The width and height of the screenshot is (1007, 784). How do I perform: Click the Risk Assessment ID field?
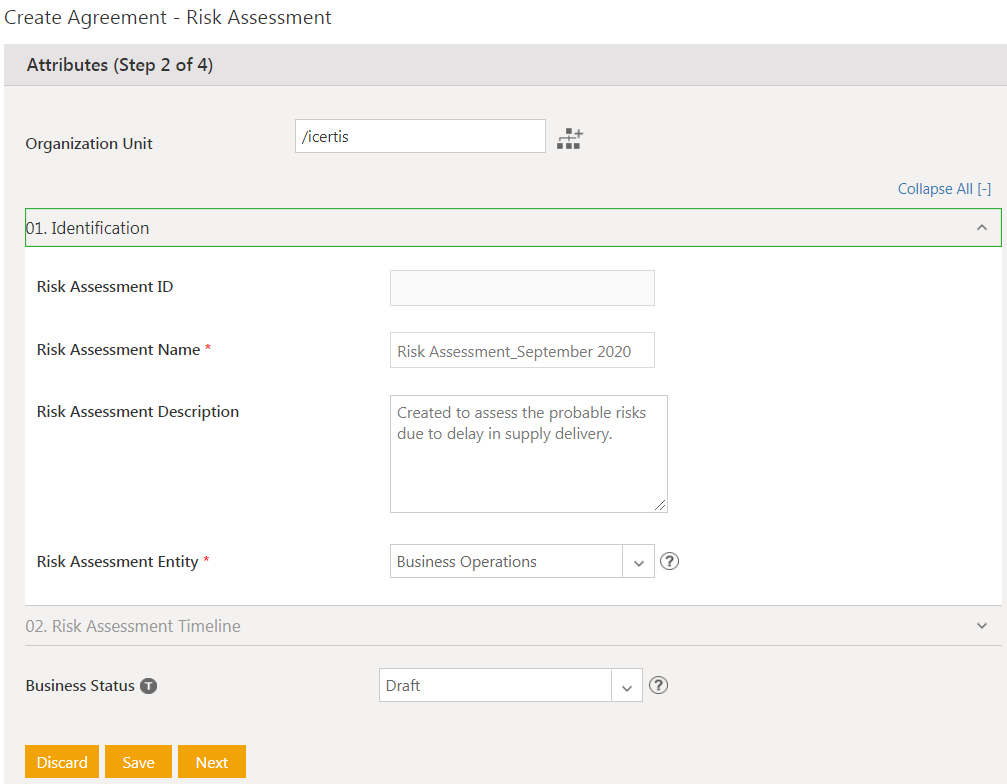point(522,288)
